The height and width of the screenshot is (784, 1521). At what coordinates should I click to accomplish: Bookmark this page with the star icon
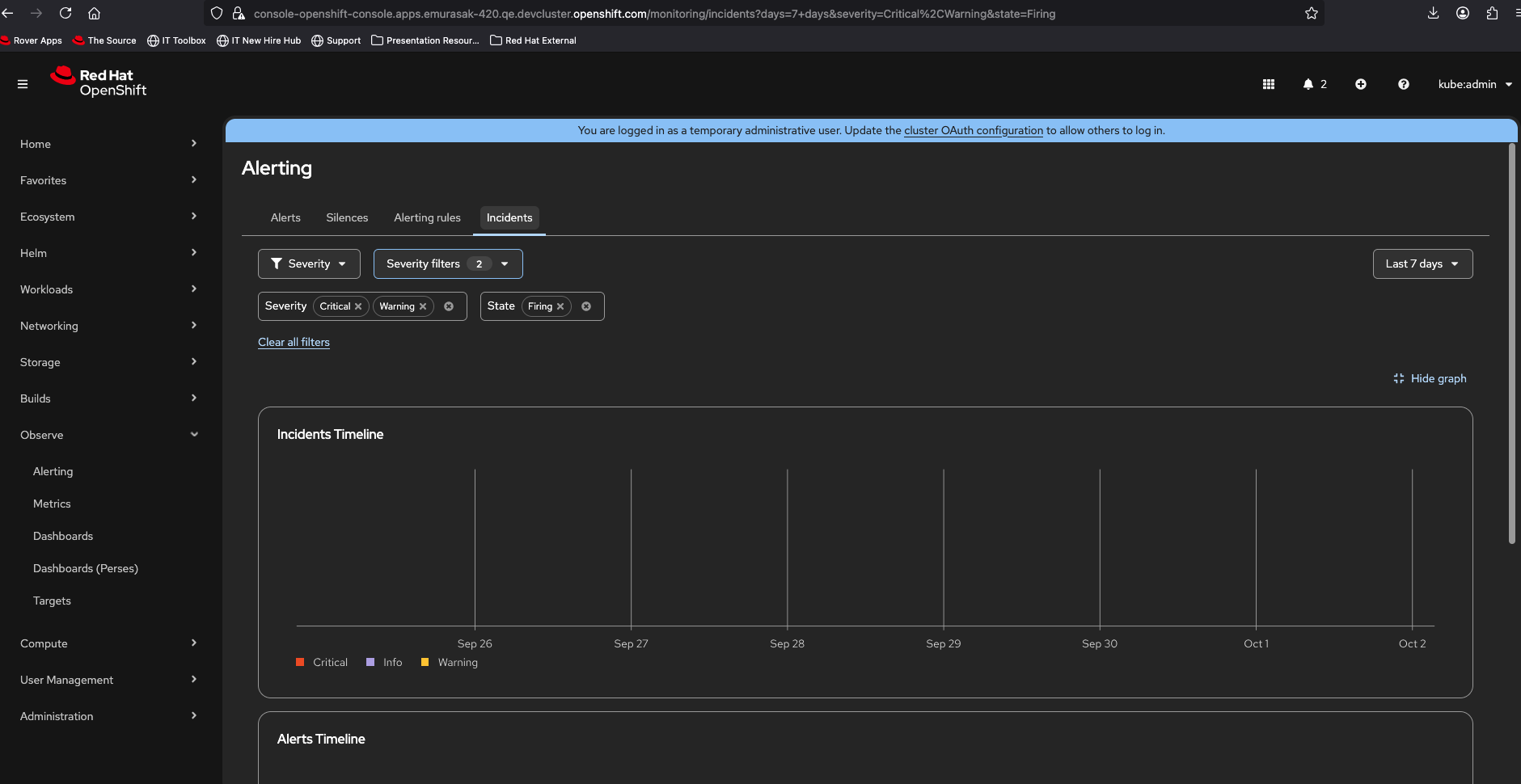(x=1311, y=13)
